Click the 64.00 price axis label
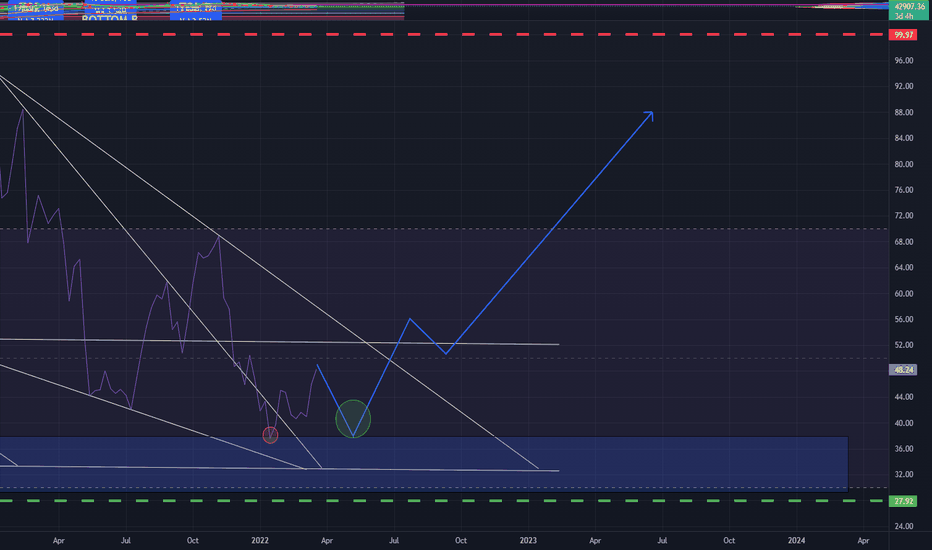The width and height of the screenshot is (932, 550). click(903, 268)
